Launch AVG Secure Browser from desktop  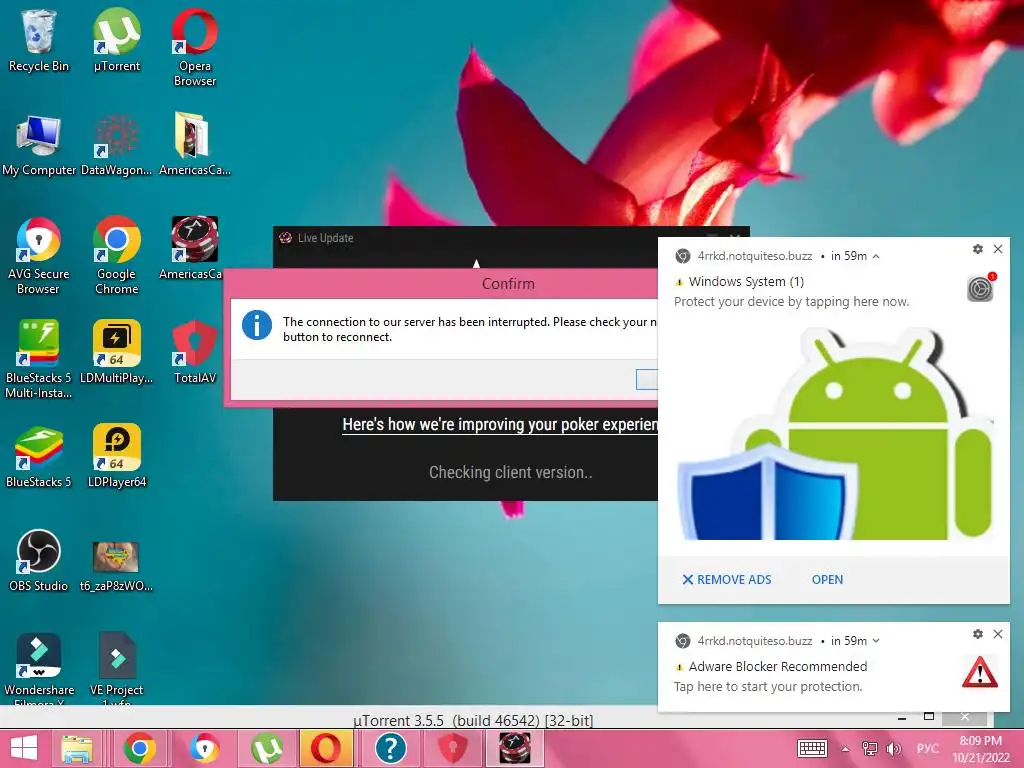click(x=39, y=255)
